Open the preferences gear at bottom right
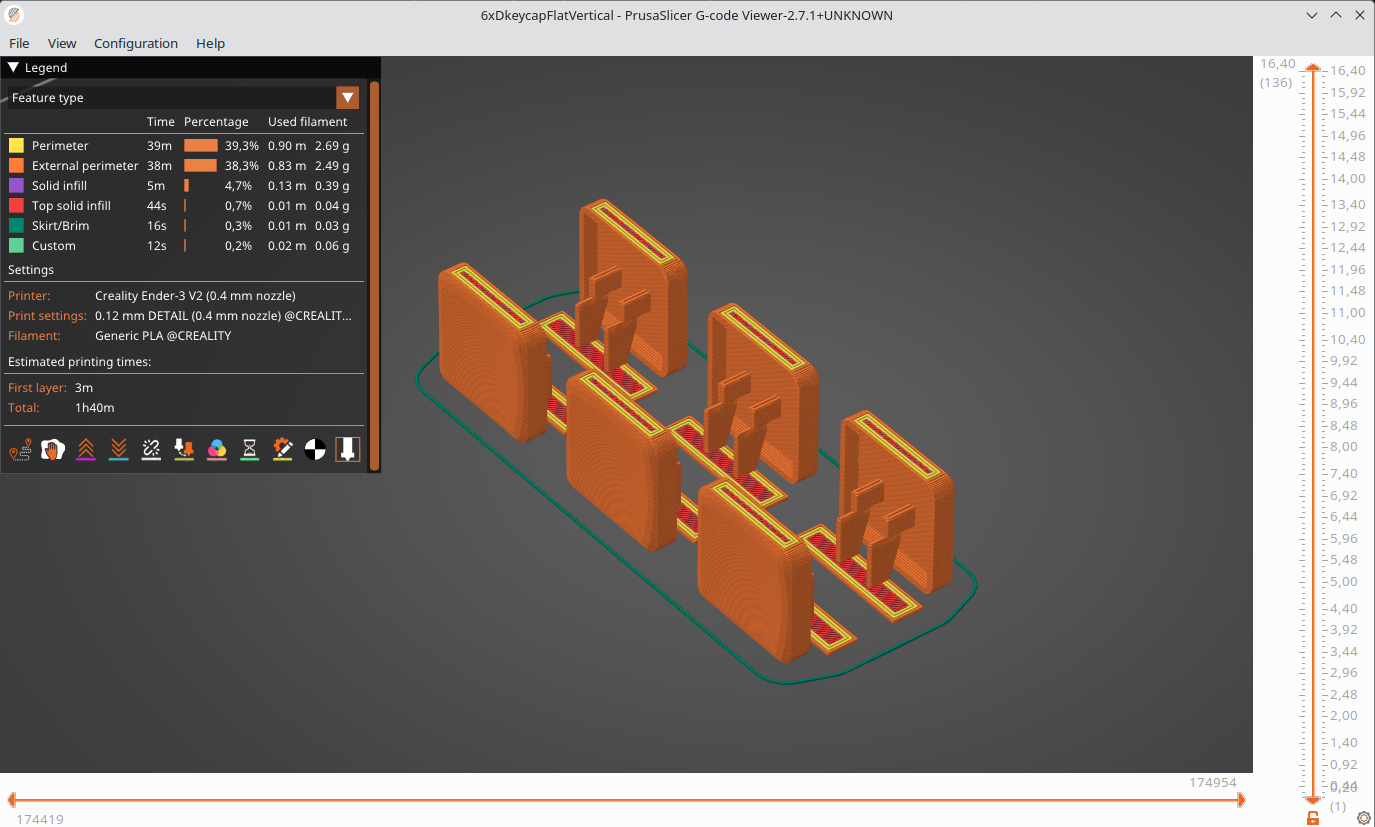 pos(1364,818)
